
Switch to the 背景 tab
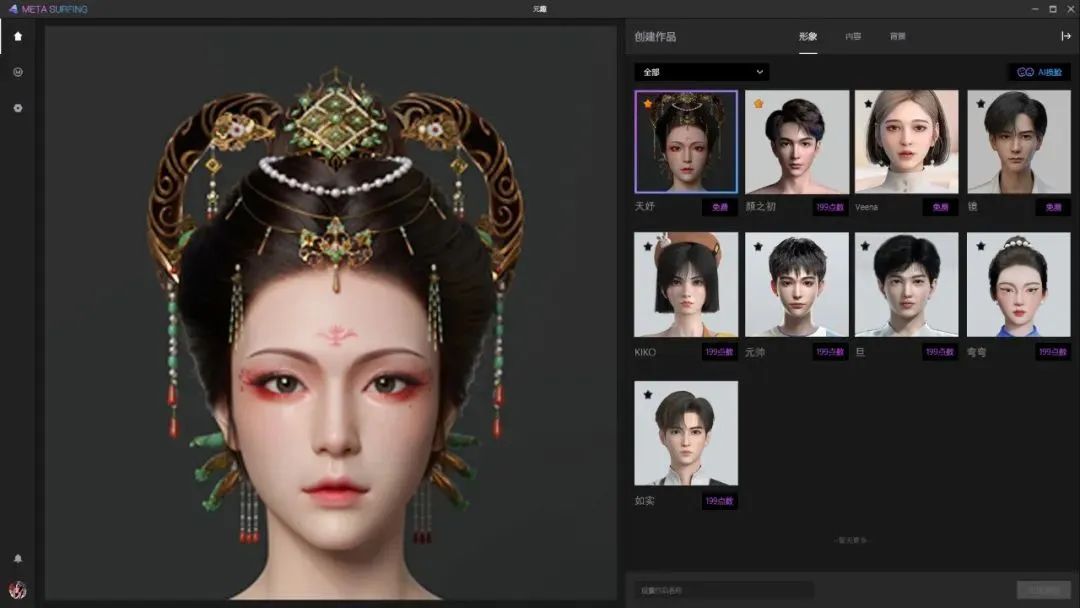(x=897, y=36)
